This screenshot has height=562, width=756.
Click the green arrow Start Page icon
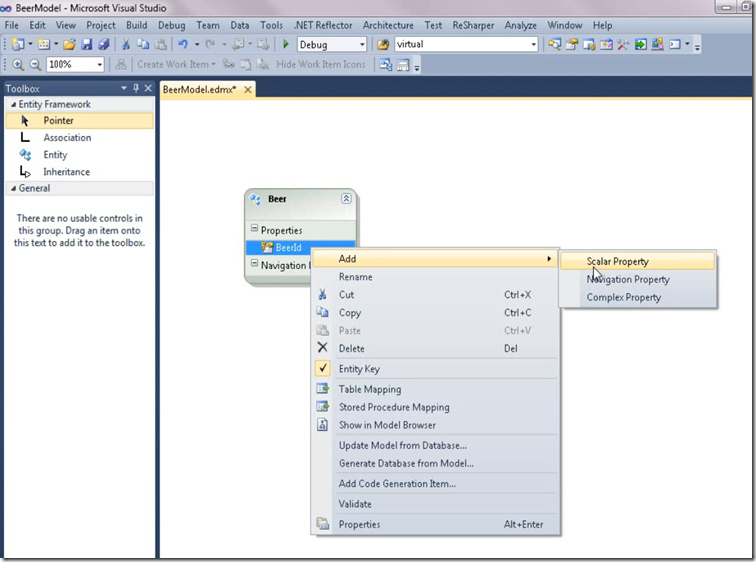point(640,44)
